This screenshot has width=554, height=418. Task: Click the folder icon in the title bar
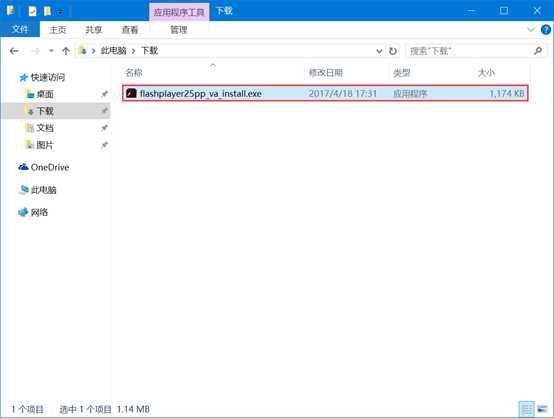pyautogui.click(x=11, y=11)
